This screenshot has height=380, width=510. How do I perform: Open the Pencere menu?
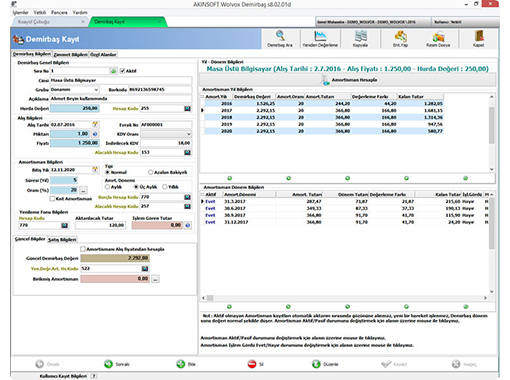tap(59, 13)
